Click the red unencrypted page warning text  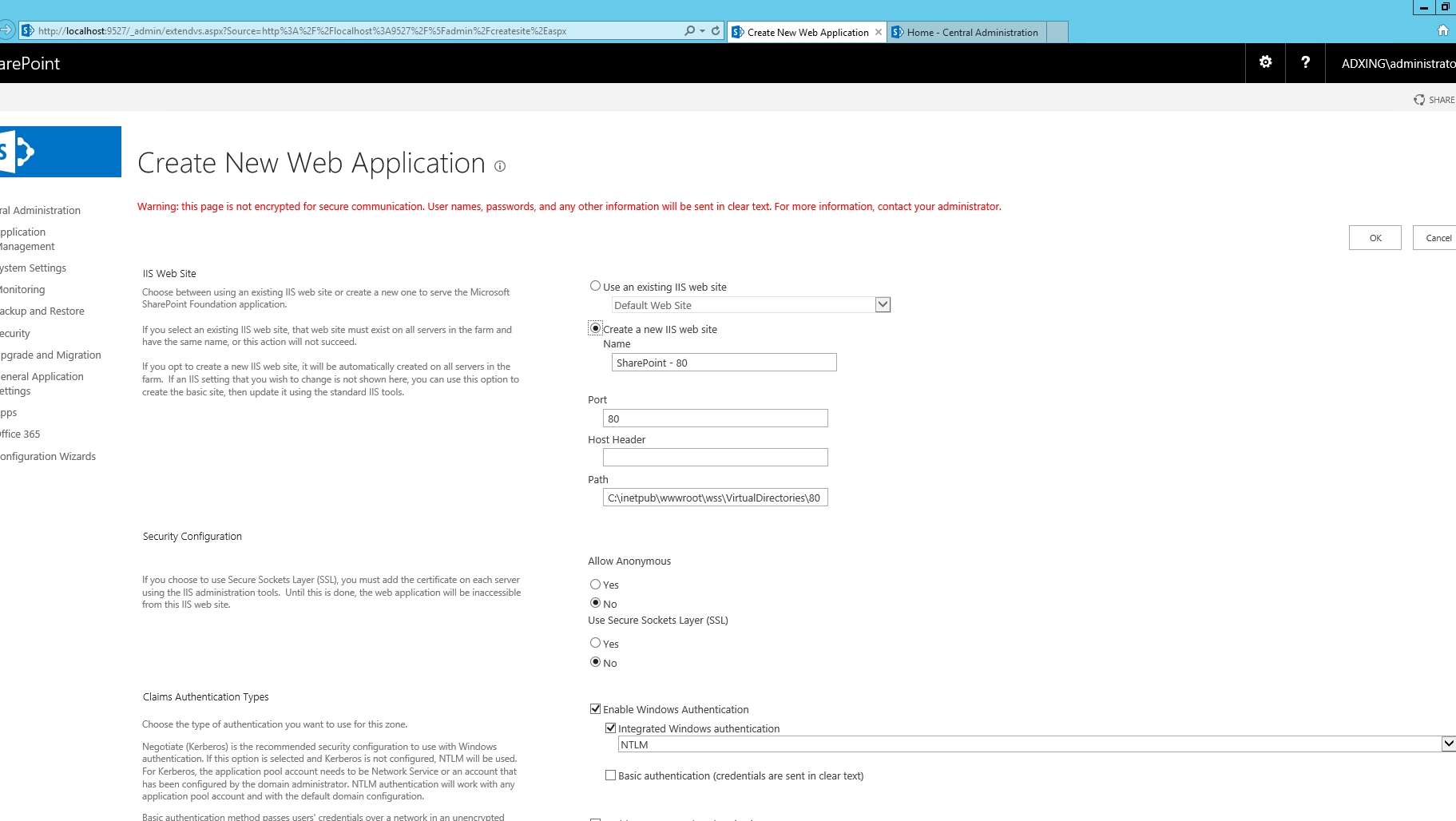pos(569,207)
